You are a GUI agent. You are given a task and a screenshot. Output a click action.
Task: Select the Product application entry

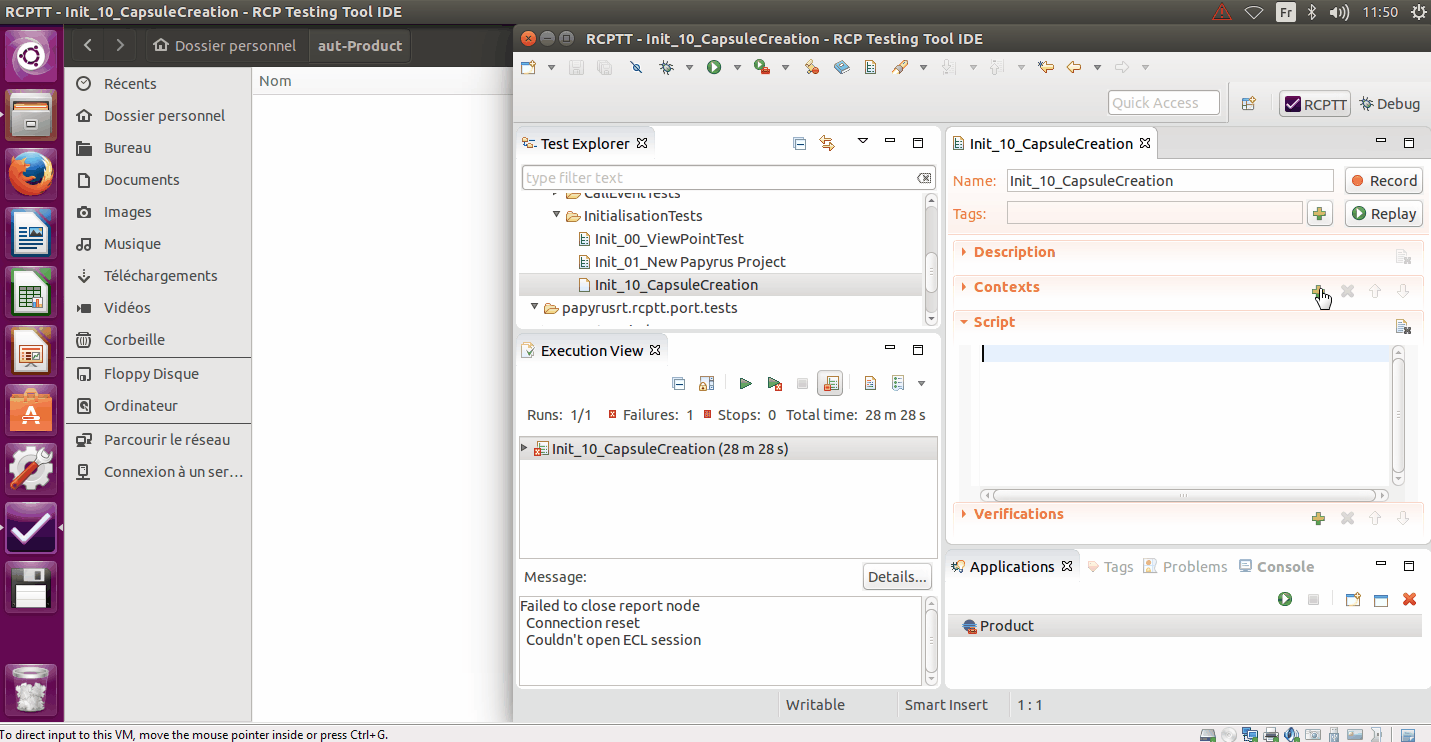[1184, 626]
